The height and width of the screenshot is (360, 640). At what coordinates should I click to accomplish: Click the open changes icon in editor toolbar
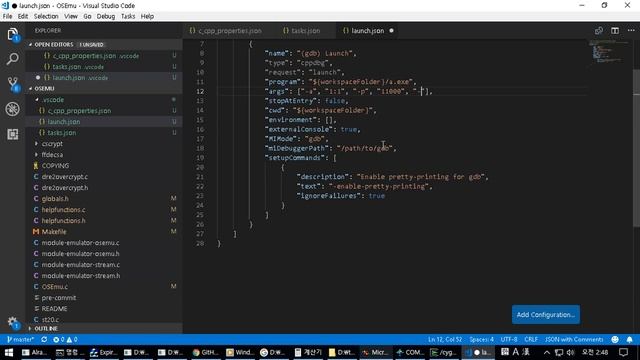click(x=599, y=31)
